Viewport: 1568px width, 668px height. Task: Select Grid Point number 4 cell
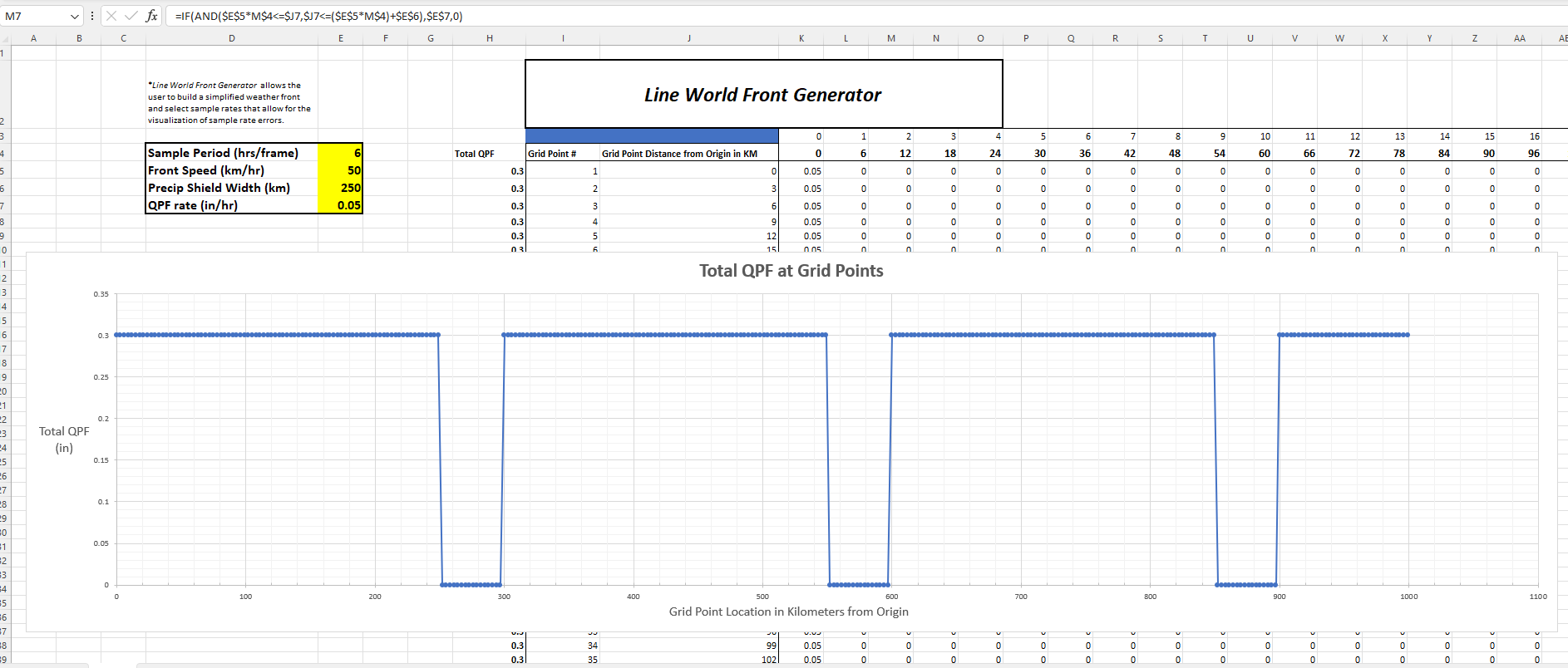pos(563,222)
